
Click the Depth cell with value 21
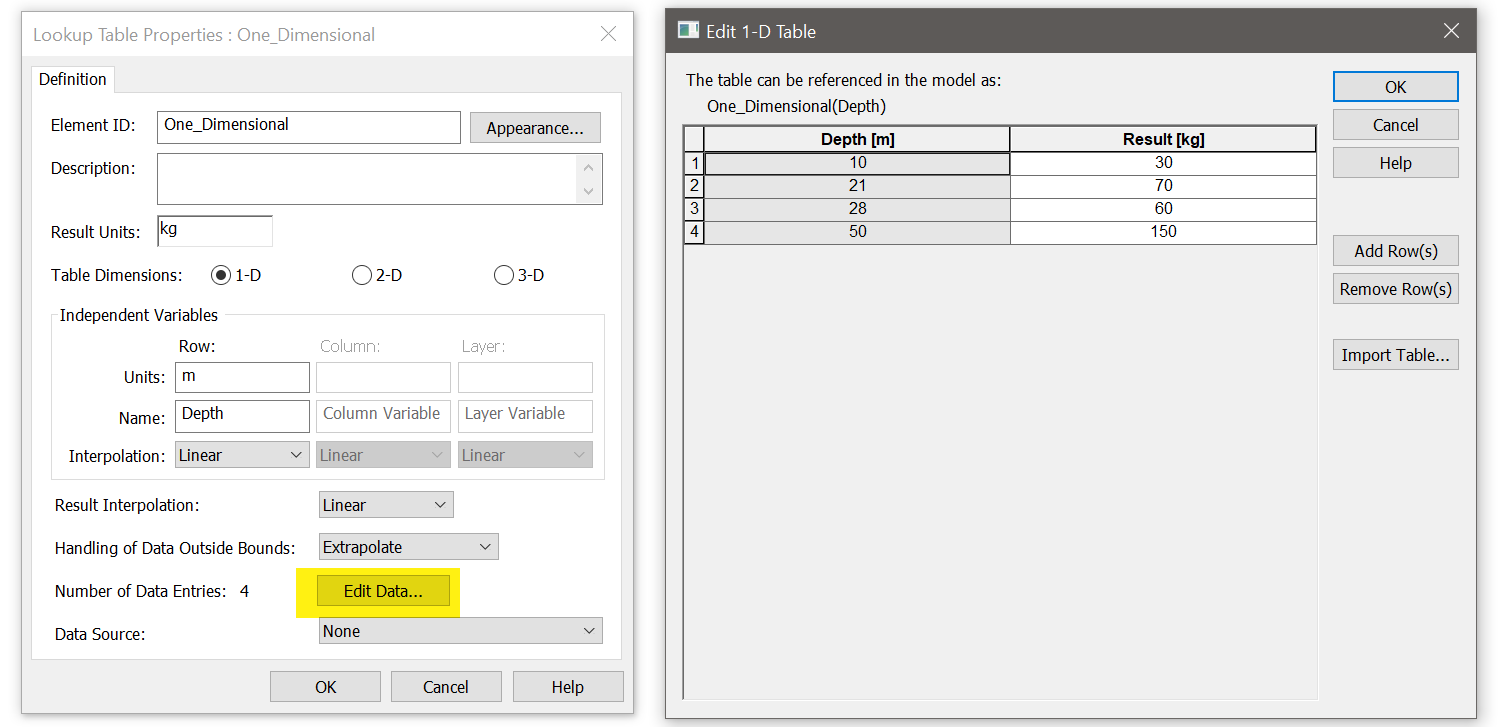857,186
